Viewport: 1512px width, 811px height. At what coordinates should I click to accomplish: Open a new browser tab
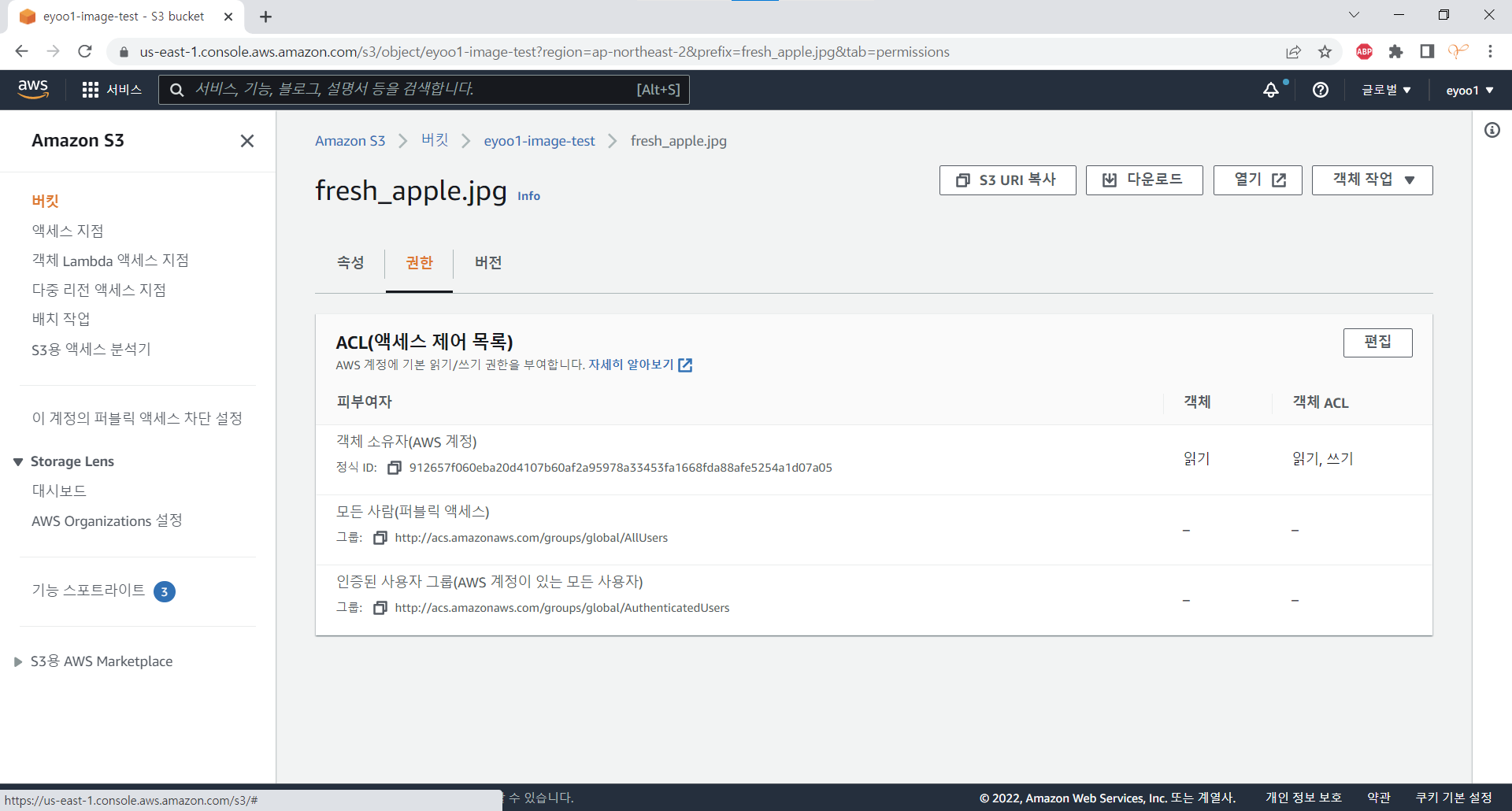(266, 17)
